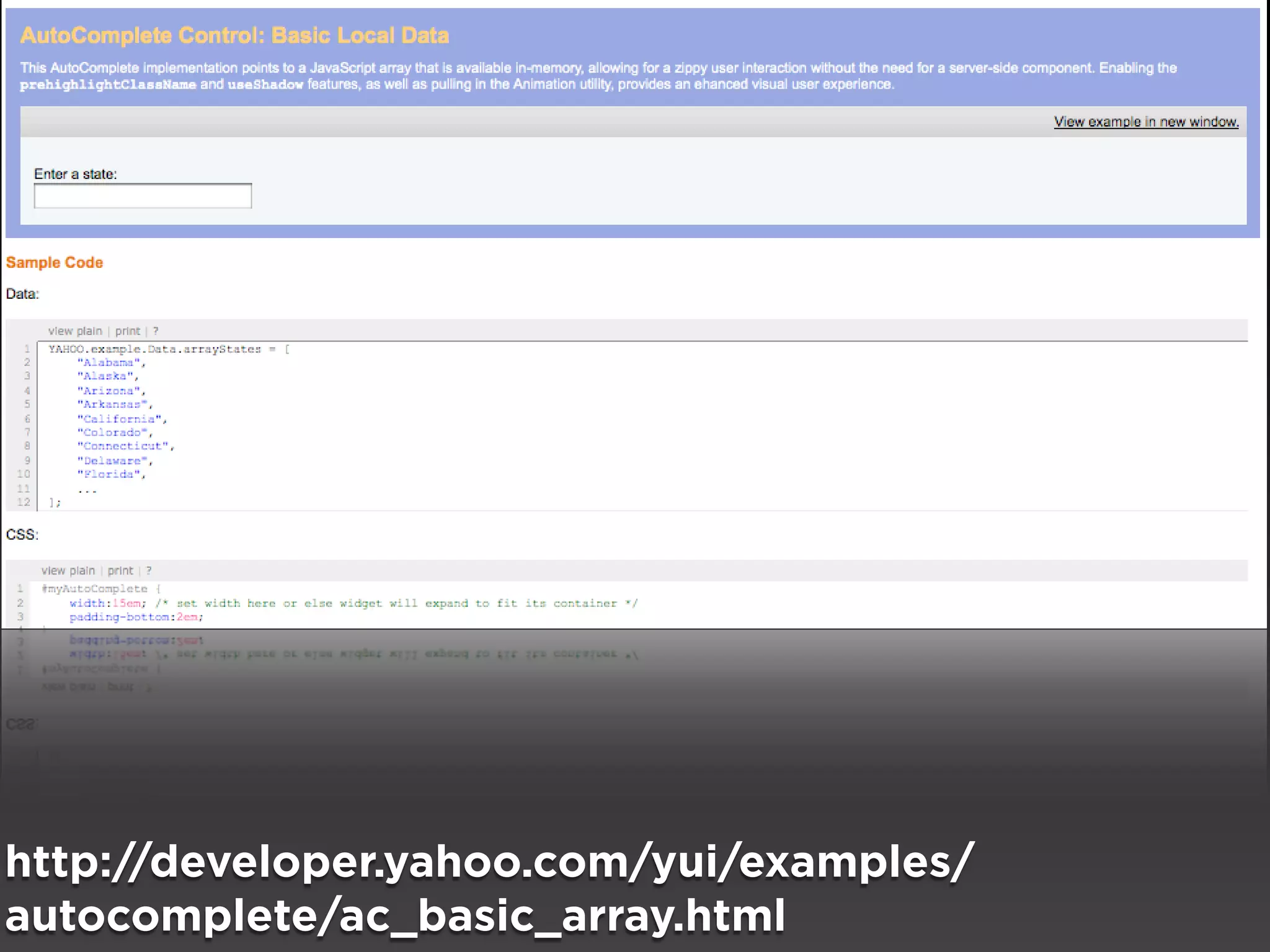Click the 'Sample Code' heading
The image size is (1270, 952).
click(x=55, y=263)
